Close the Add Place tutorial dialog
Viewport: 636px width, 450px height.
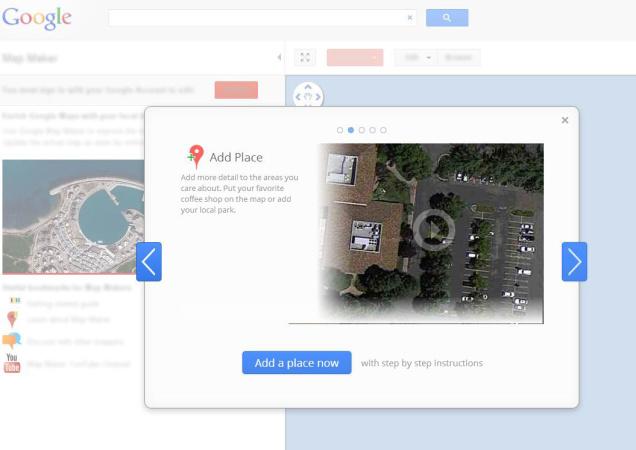pyautogui.click(x=565, y=120)
